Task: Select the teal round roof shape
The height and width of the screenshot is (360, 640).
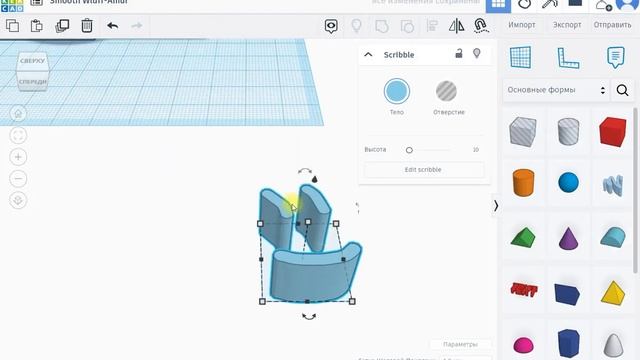Action: (613, 237)
